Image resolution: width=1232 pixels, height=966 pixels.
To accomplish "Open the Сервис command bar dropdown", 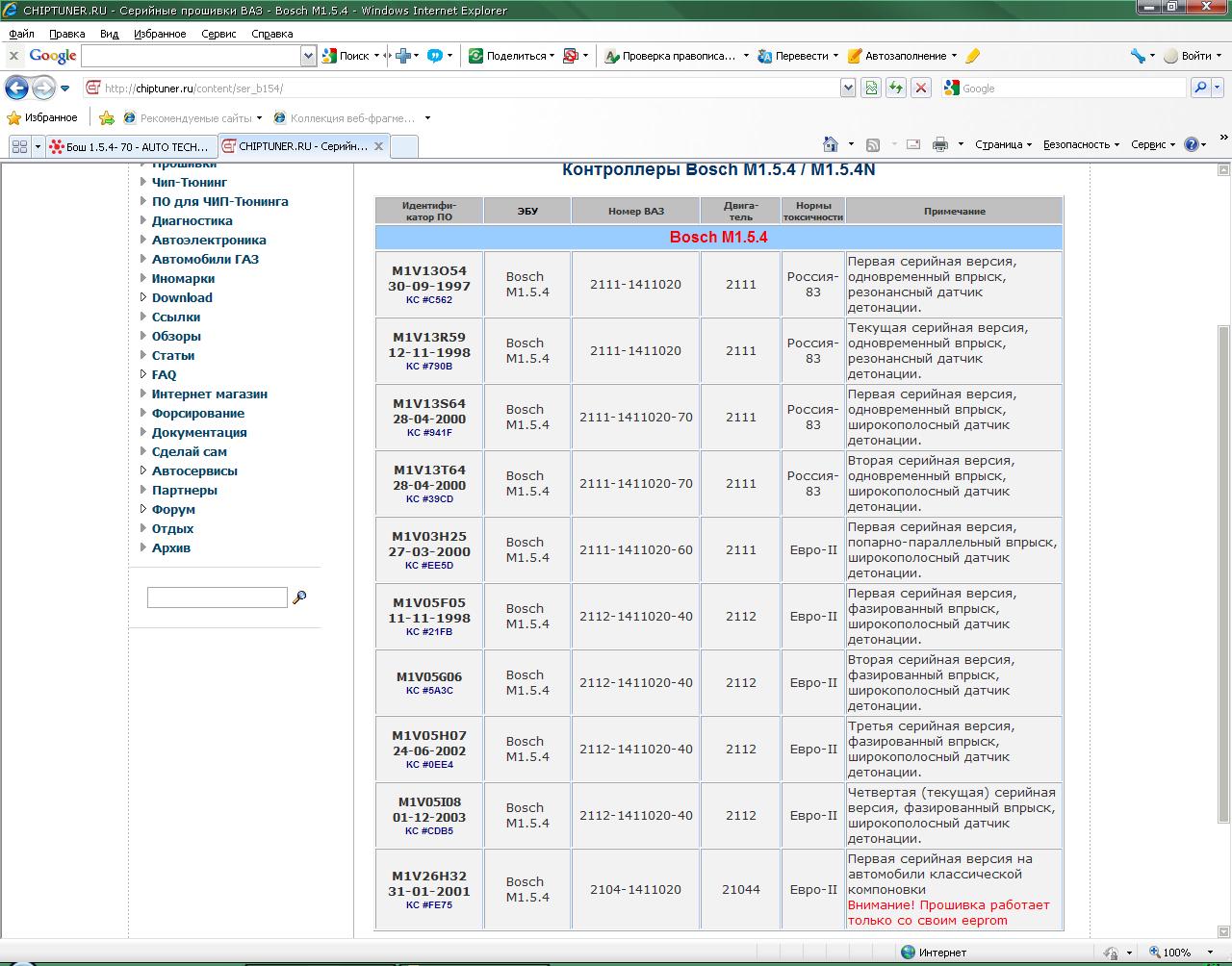I will [1153, 144].
